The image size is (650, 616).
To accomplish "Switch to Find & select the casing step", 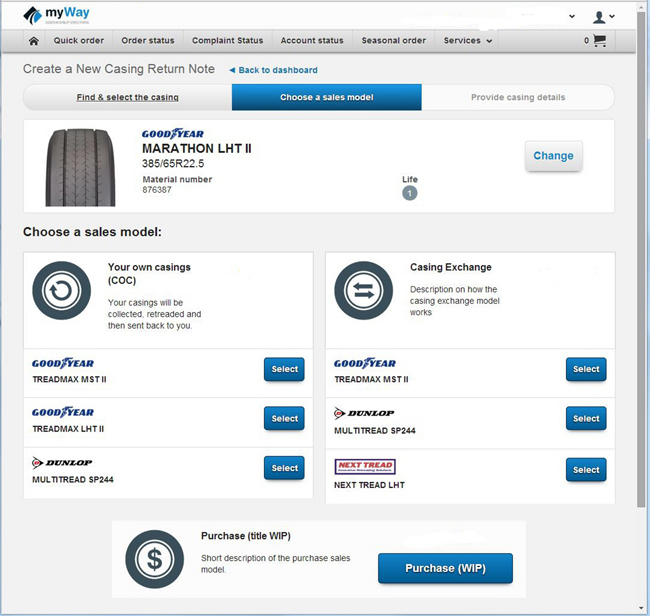I will [127, 97].
